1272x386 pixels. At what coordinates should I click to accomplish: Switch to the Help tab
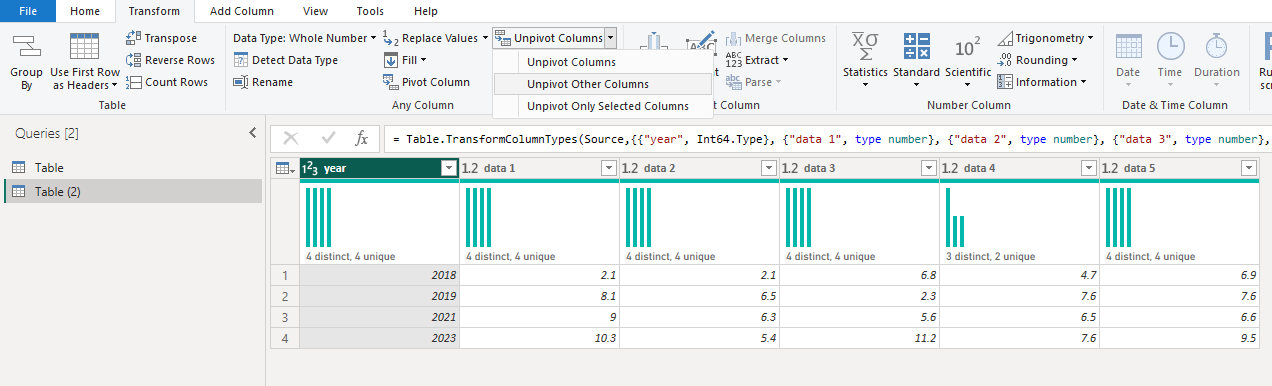point(426,11)
